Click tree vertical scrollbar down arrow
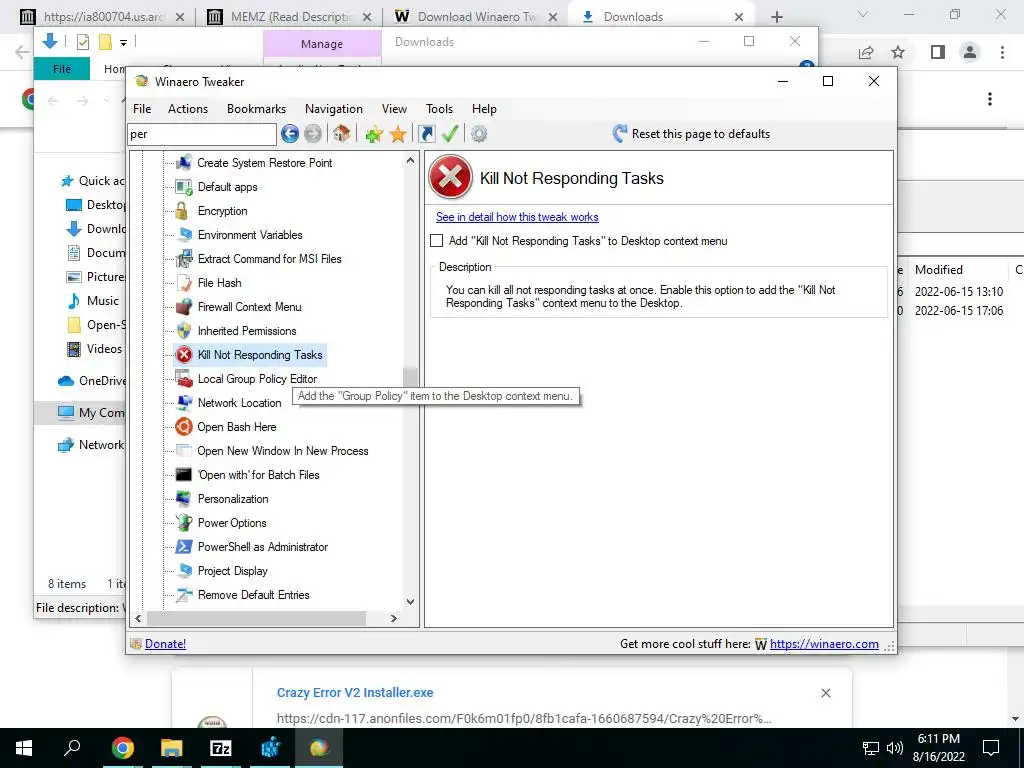The image size is (1024, 768). click(x=410, y=601)
